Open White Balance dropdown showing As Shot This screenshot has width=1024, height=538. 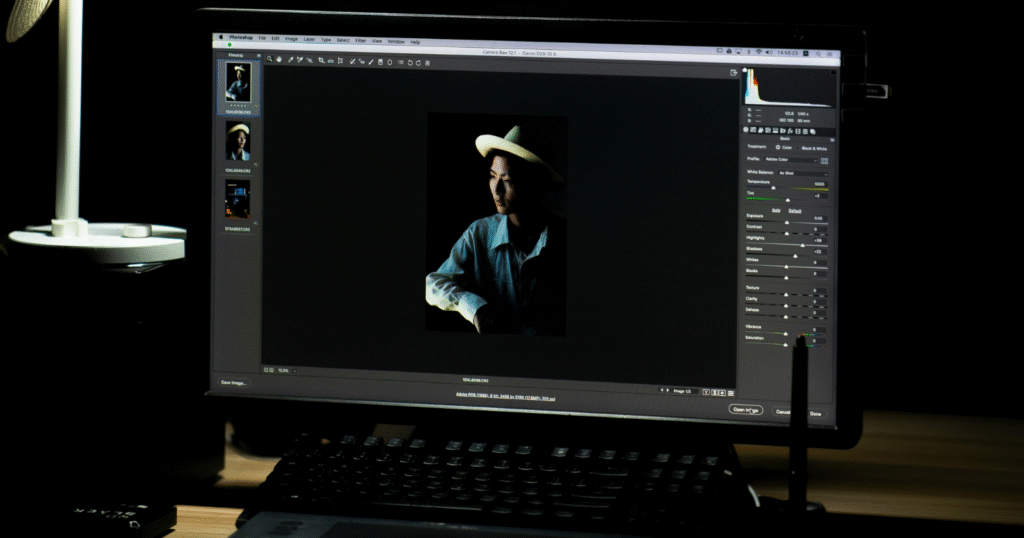coord(803,173)
